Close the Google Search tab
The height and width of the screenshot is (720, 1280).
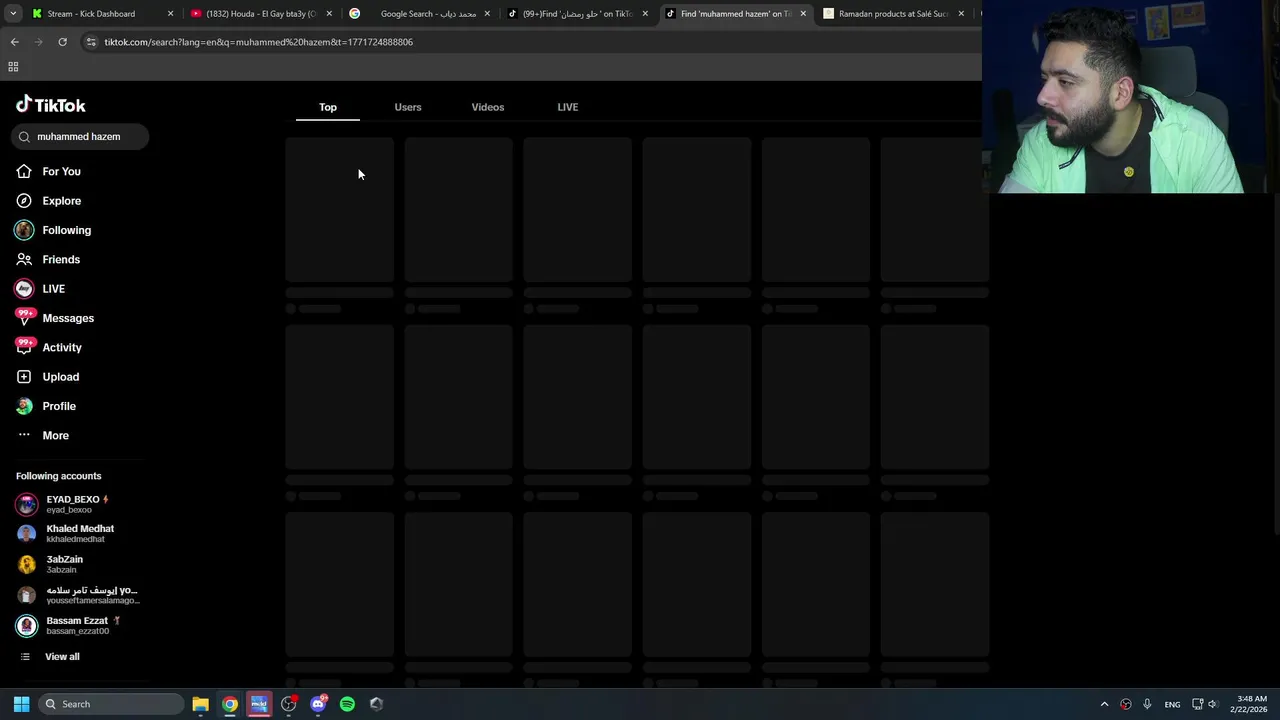click(487, 14)
